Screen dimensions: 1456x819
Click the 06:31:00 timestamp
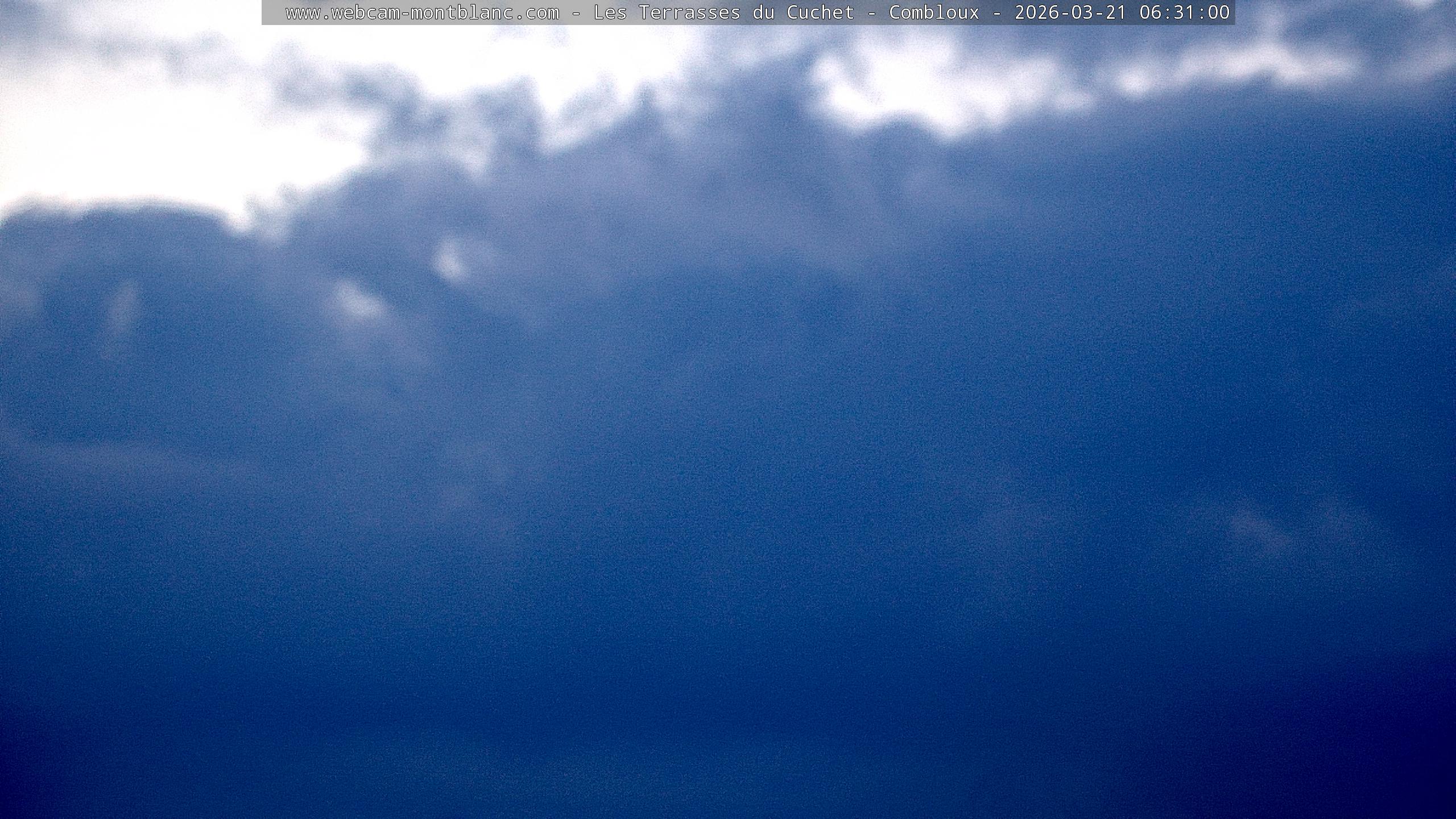tap(1184, 13)
